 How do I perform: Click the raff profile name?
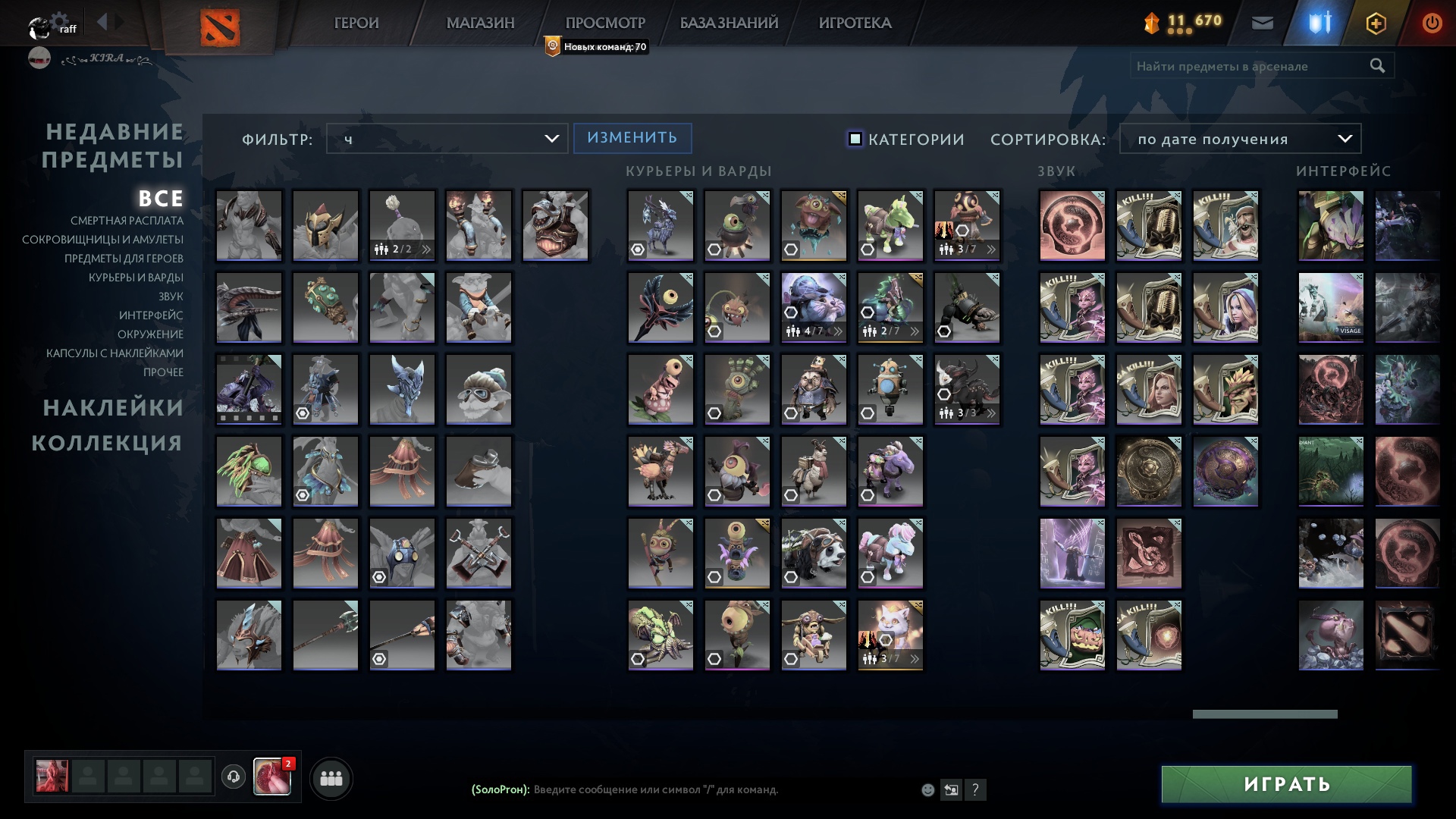(68, 29)
